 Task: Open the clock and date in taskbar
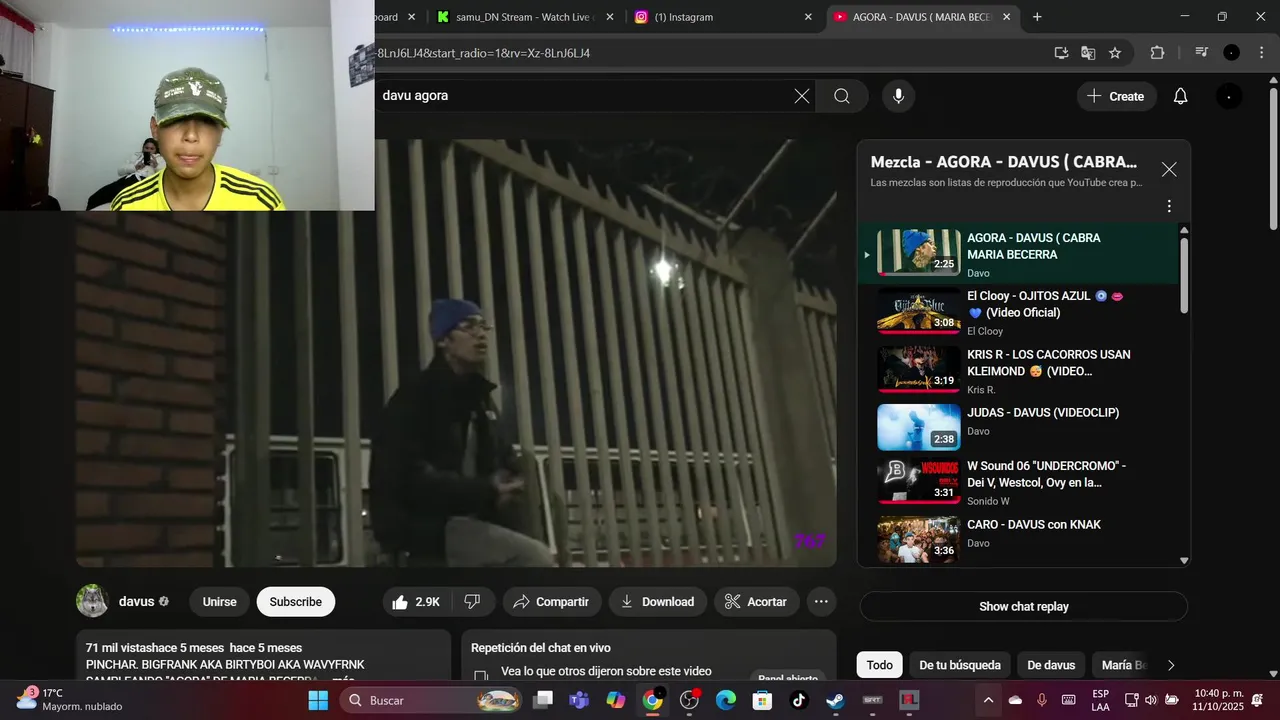1216,700
